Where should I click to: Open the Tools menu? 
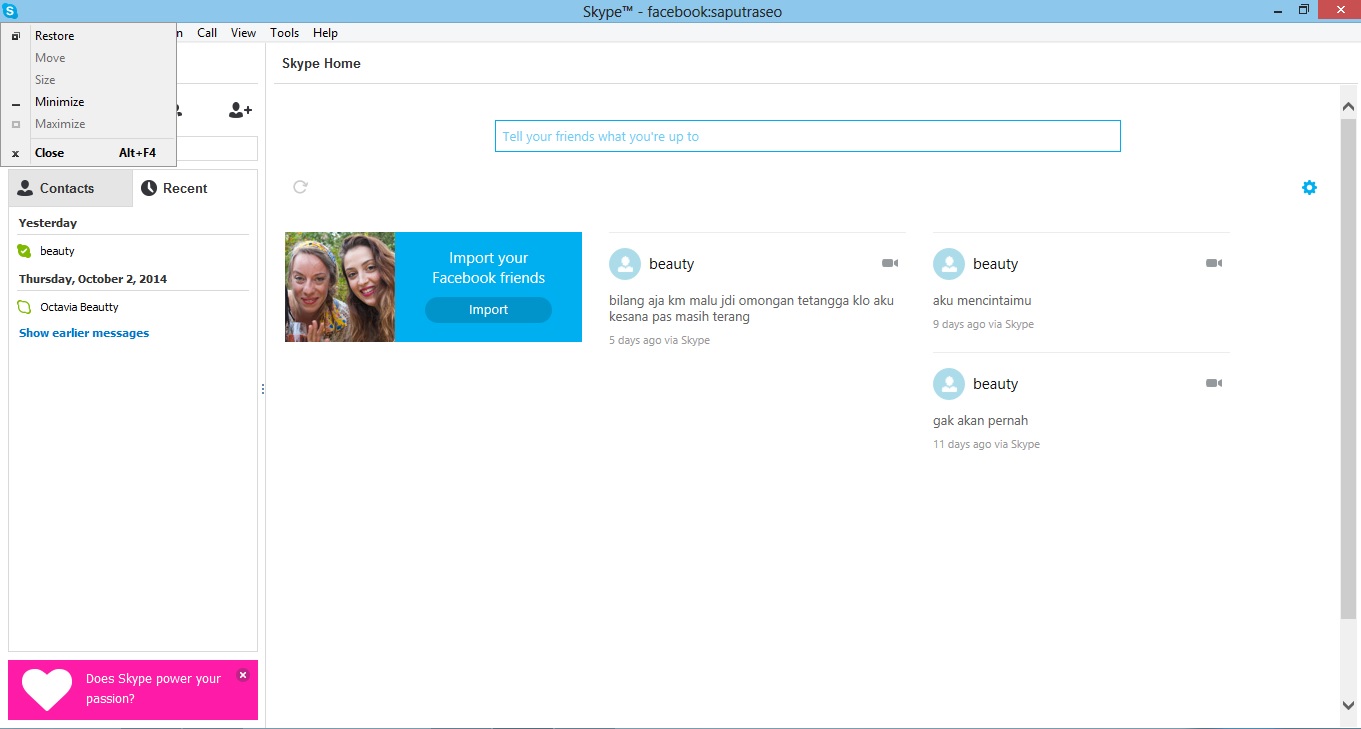point(284,33)
